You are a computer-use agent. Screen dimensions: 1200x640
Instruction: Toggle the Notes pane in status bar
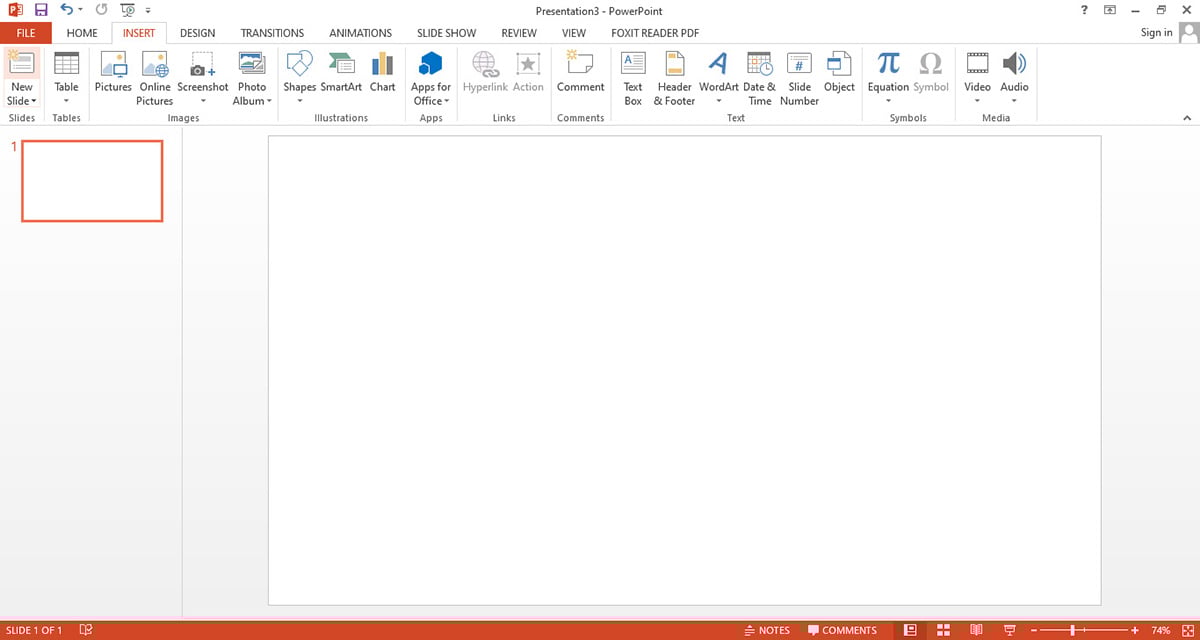pyautogui.click(x=768, y=630)
